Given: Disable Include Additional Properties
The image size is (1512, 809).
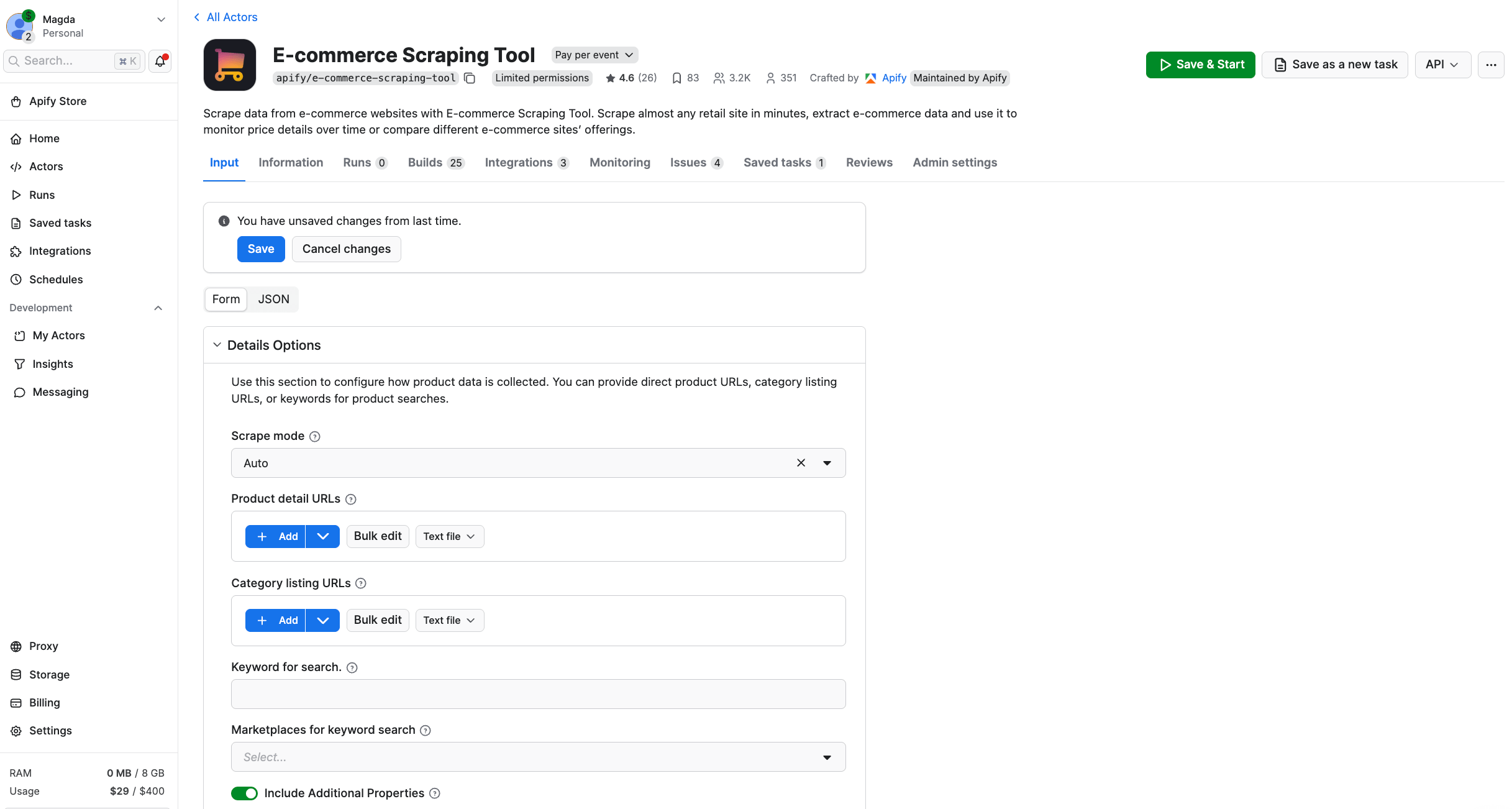Looking at the screenshot, I should click(244, 793).
